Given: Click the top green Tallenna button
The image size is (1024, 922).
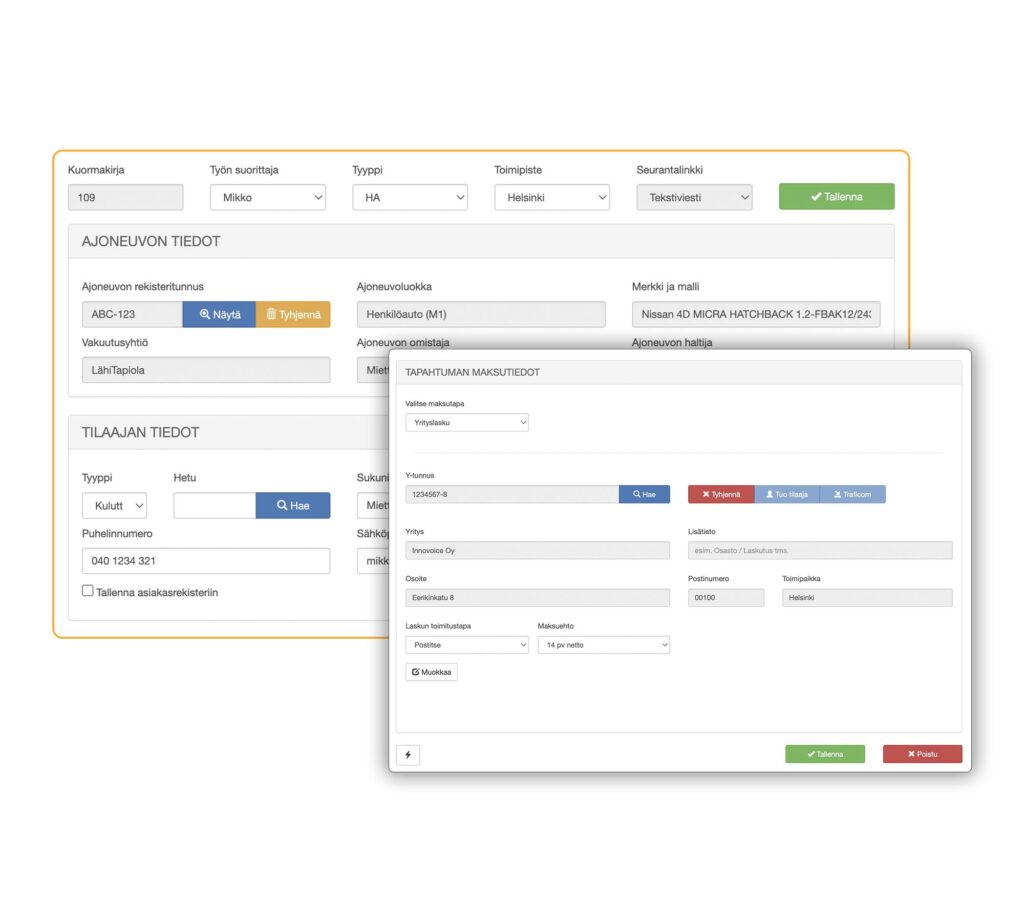Looking at the screenshot, I should tap(837, 197).
